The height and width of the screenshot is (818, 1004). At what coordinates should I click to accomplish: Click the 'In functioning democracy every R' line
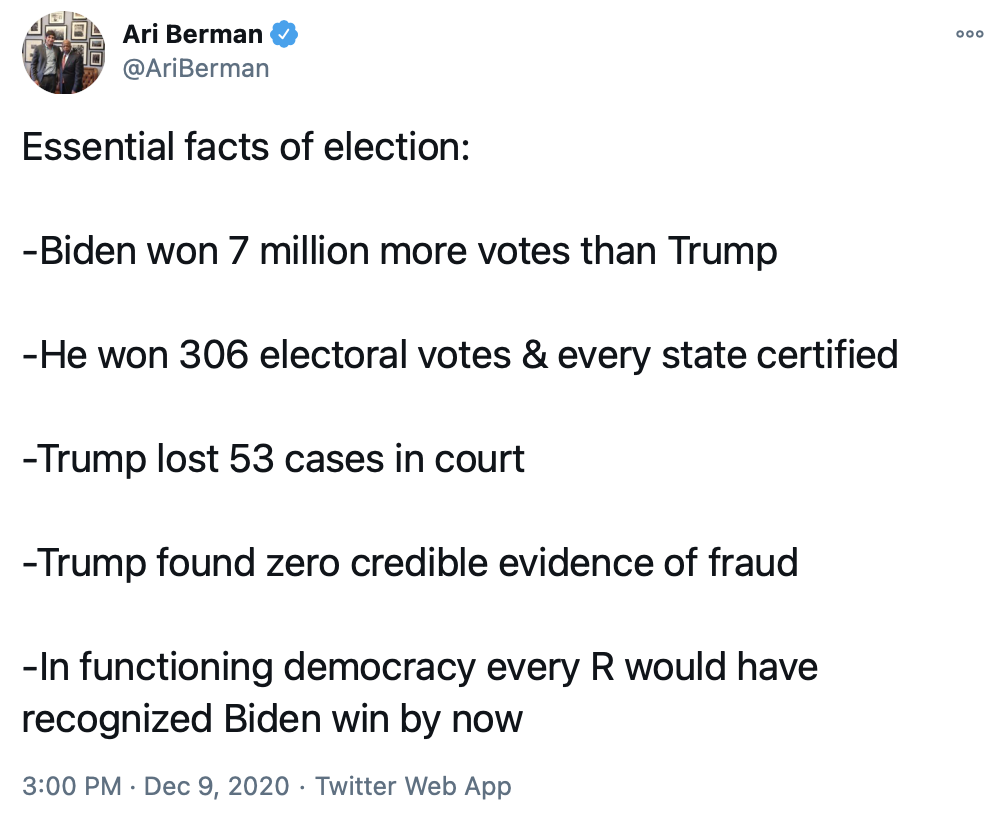pyautogui.click(x=419, y=667)
